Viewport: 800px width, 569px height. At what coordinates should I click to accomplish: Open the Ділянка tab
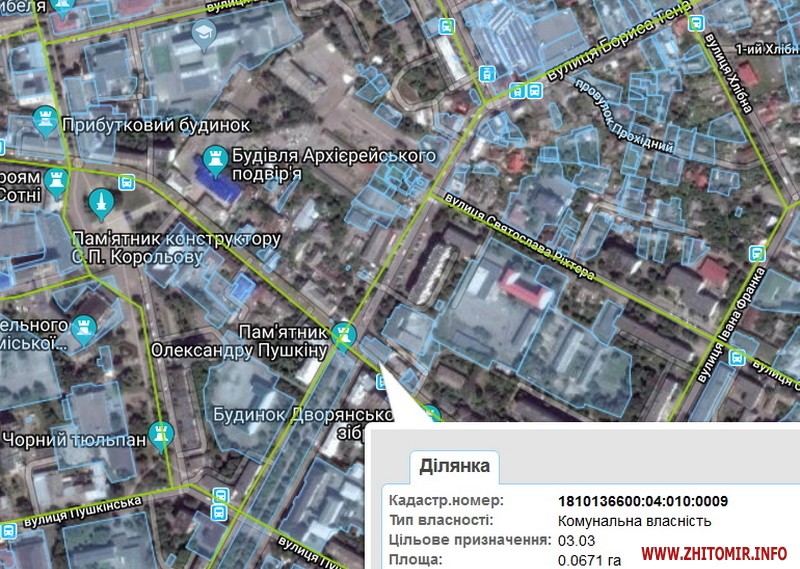pos(454,465)
